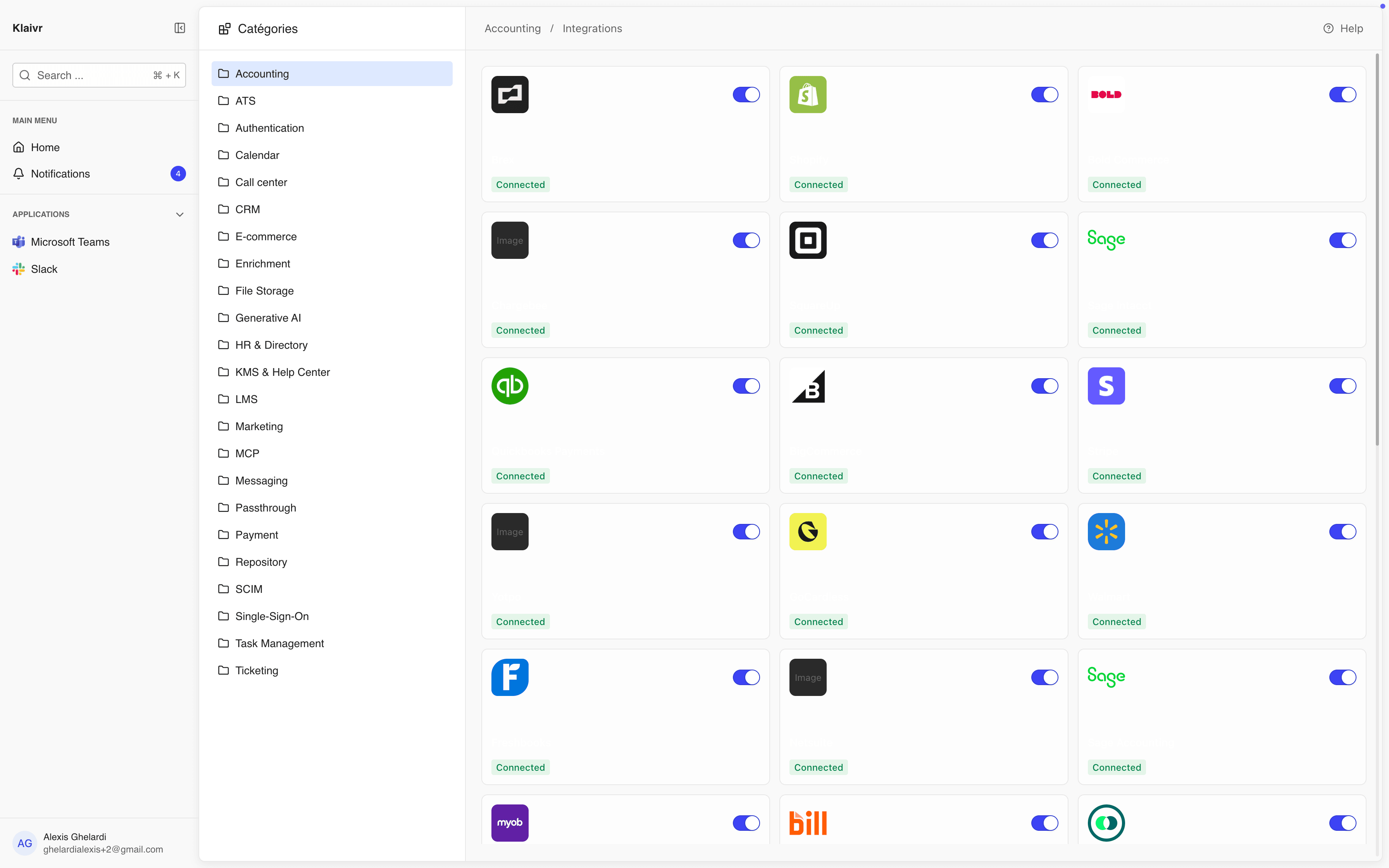Click the AG user avatar
Viewport: 1389px width, 868px height.
[x=25, y=843]
